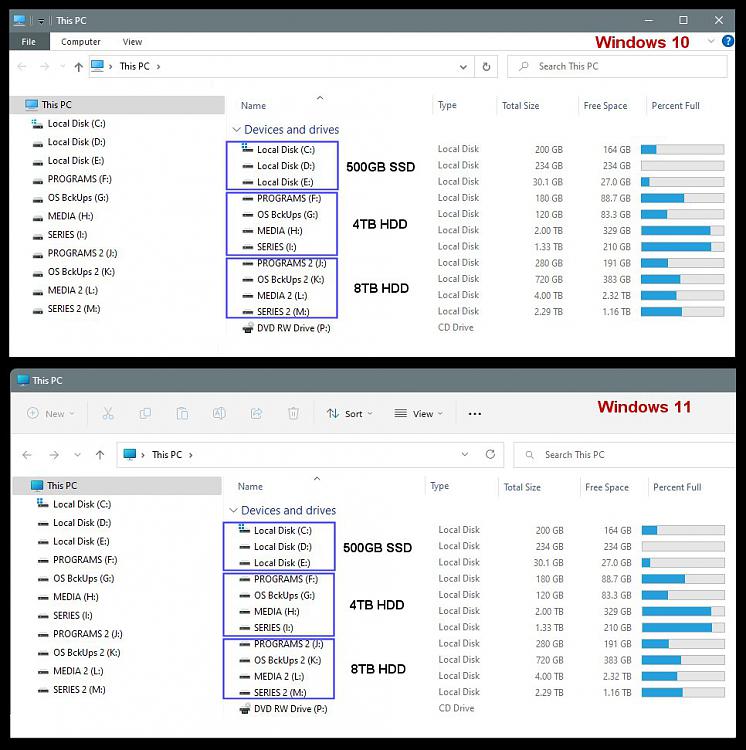Expand the ribbon chevron in Windows 10 window
The image size is (746, 750).
[711, 41]
